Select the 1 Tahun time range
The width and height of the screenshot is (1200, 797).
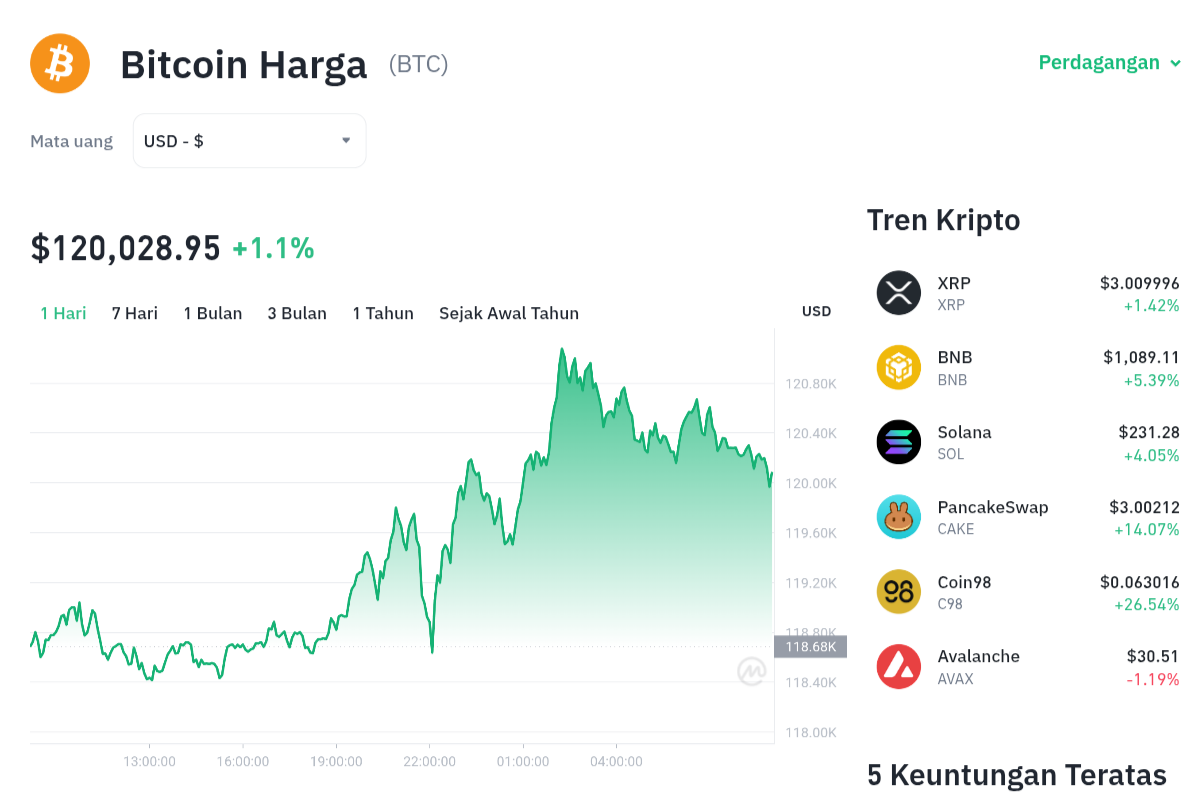(x=383, y=313)
